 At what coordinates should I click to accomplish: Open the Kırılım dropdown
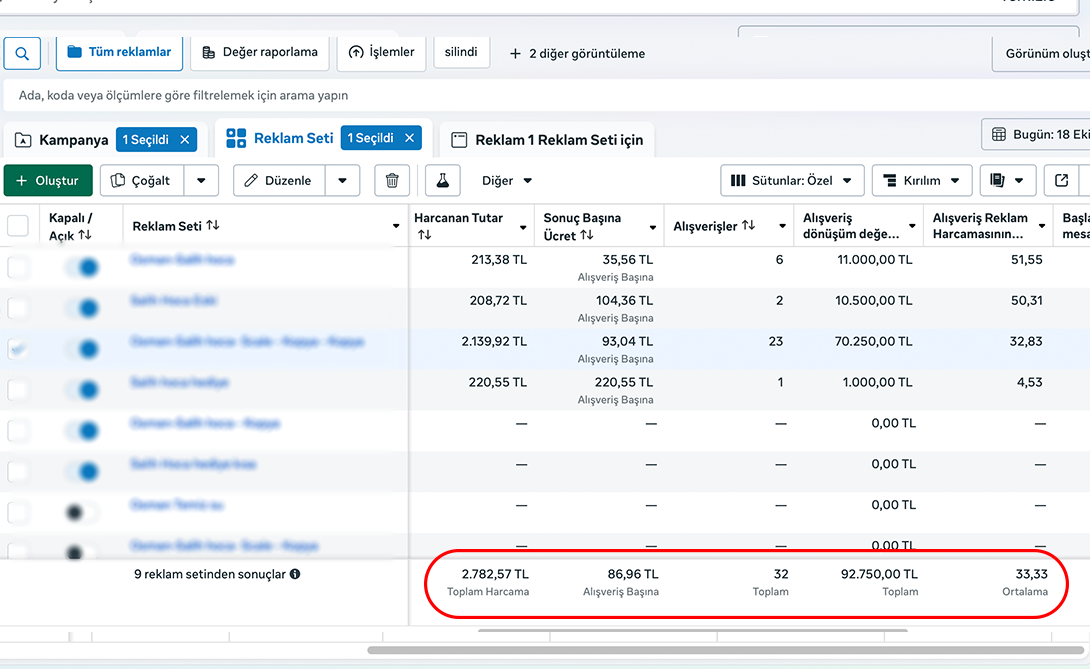tap(921, 181)
